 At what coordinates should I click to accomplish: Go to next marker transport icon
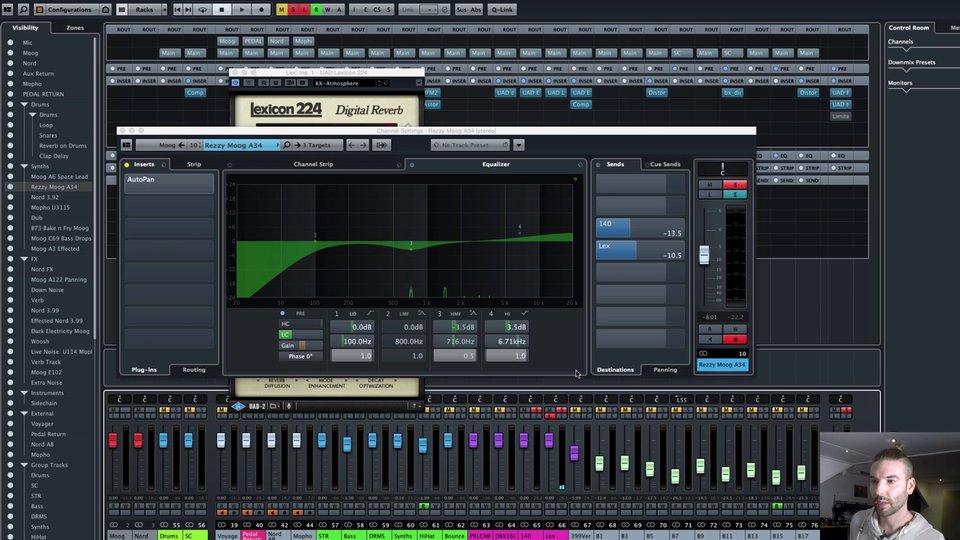tap(189, 9)
